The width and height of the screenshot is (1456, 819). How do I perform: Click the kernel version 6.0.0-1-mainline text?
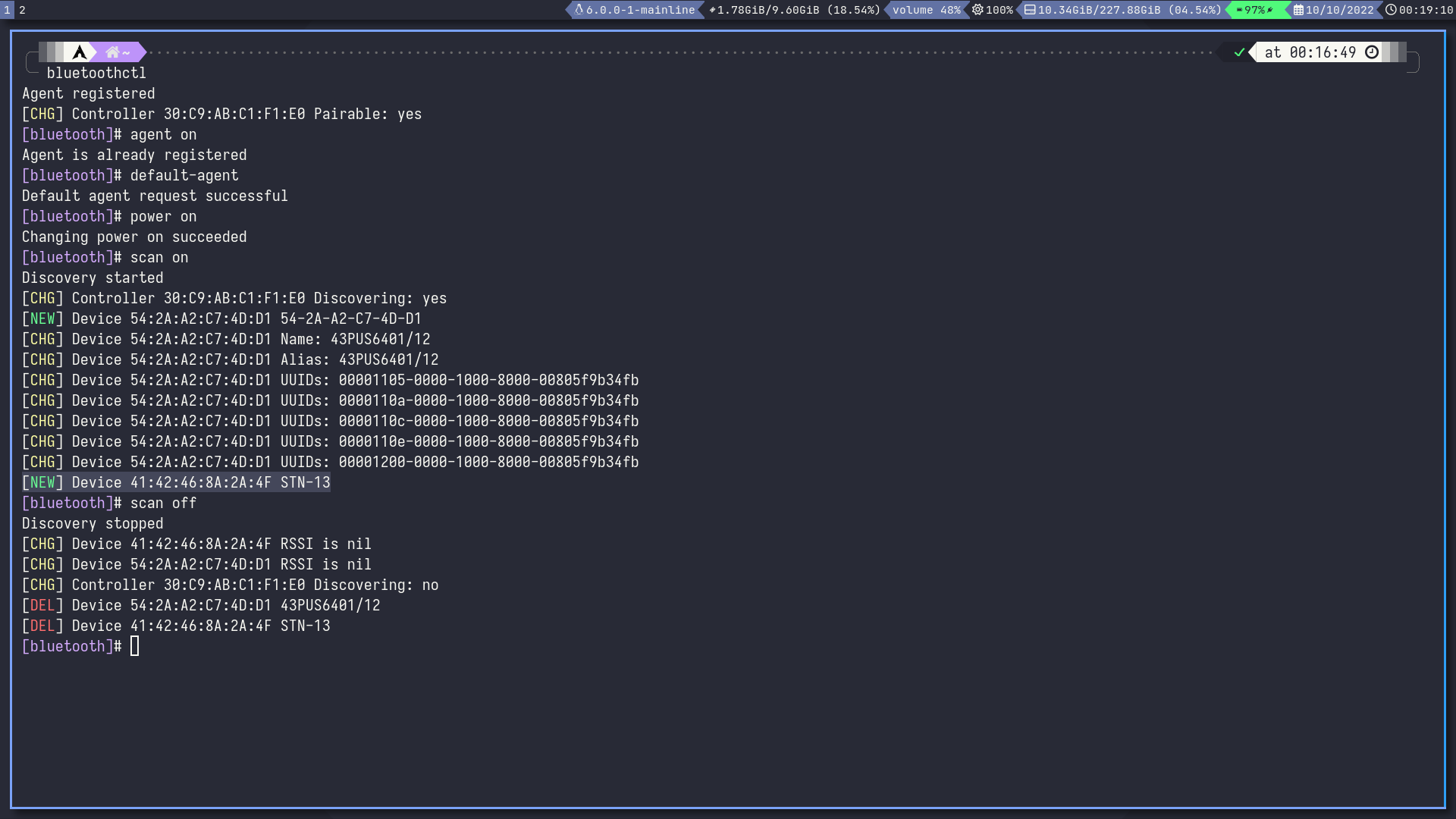tap(640, 10)
